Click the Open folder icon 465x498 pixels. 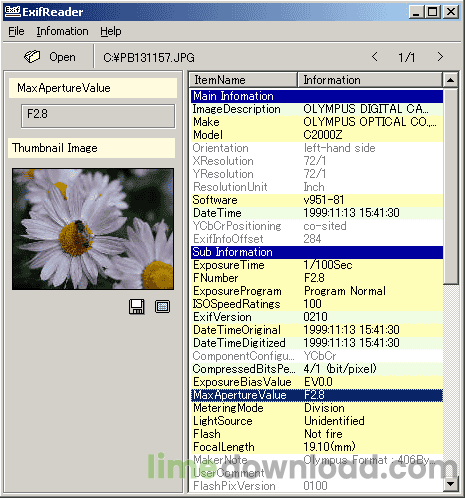(x=32, y=57)
